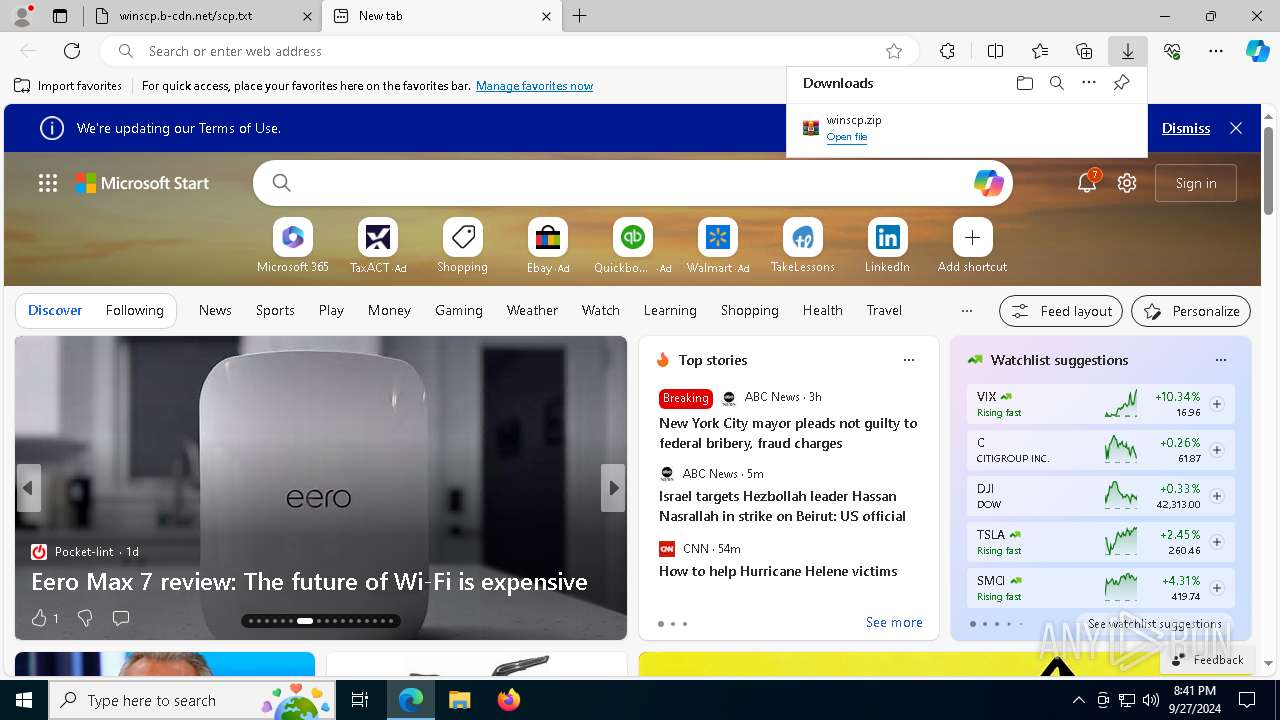Dismiss the Terms of Use banner
The image size is (1280, 720).
pyautogui.click(x=1186, y=128)
